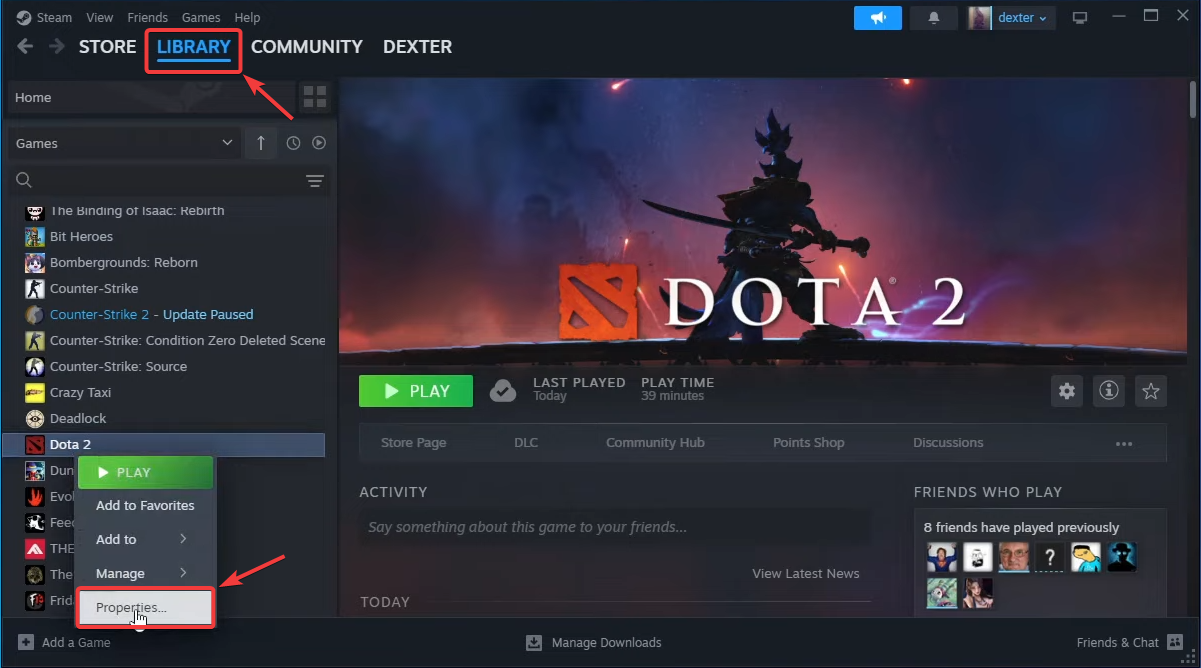Open the advanced filter options icon
1201x668 pixels.
[315, 181]
